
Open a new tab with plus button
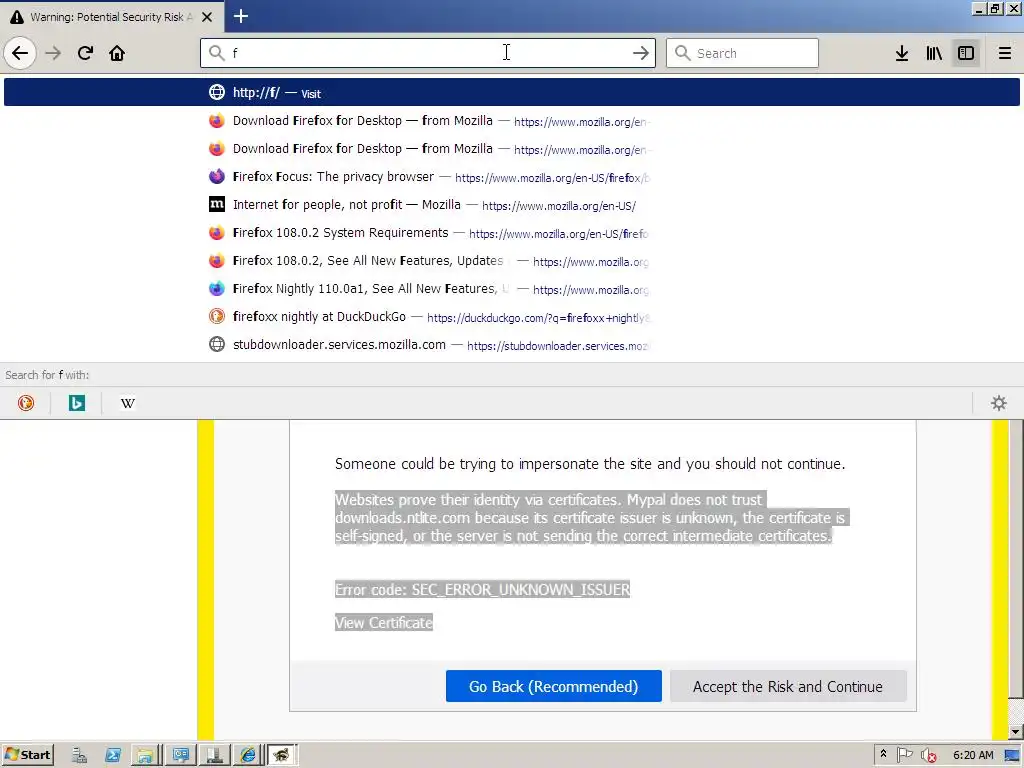tap(241, 16)
